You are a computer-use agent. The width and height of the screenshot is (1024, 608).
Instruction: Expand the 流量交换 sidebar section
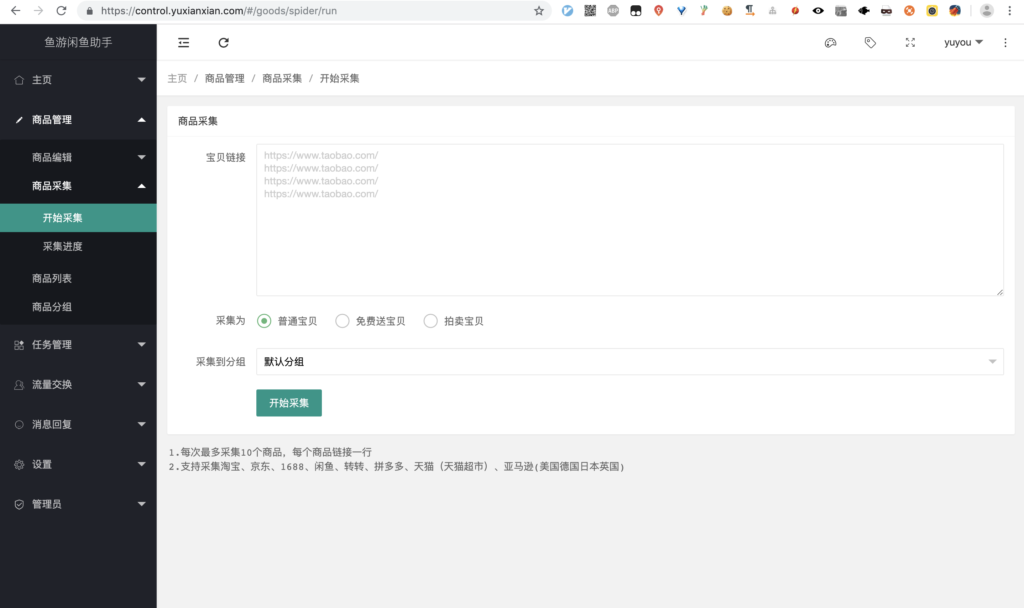pyautogui.click(x=78, y=384)
